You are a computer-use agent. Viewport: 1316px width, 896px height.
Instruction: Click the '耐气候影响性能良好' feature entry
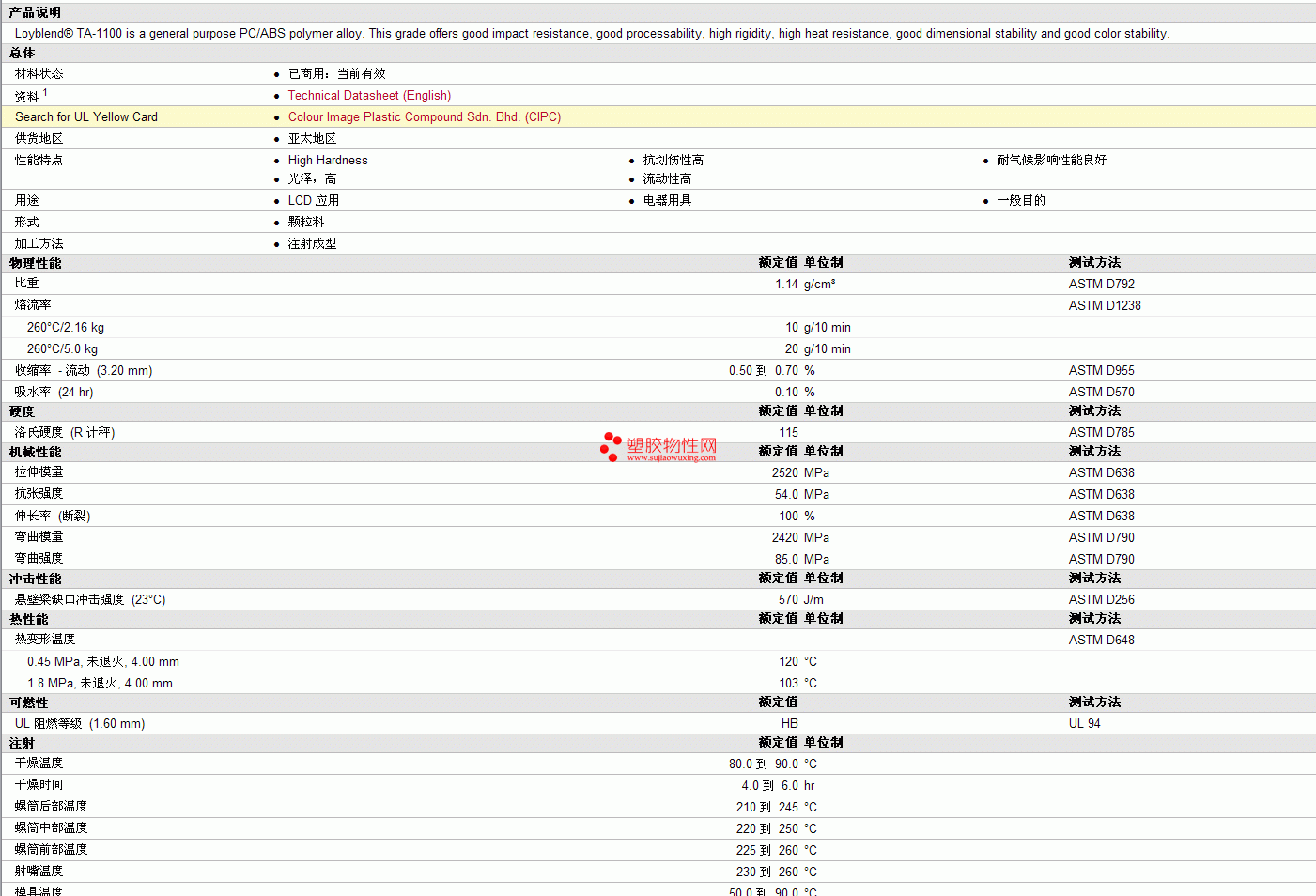(1052, 161)
